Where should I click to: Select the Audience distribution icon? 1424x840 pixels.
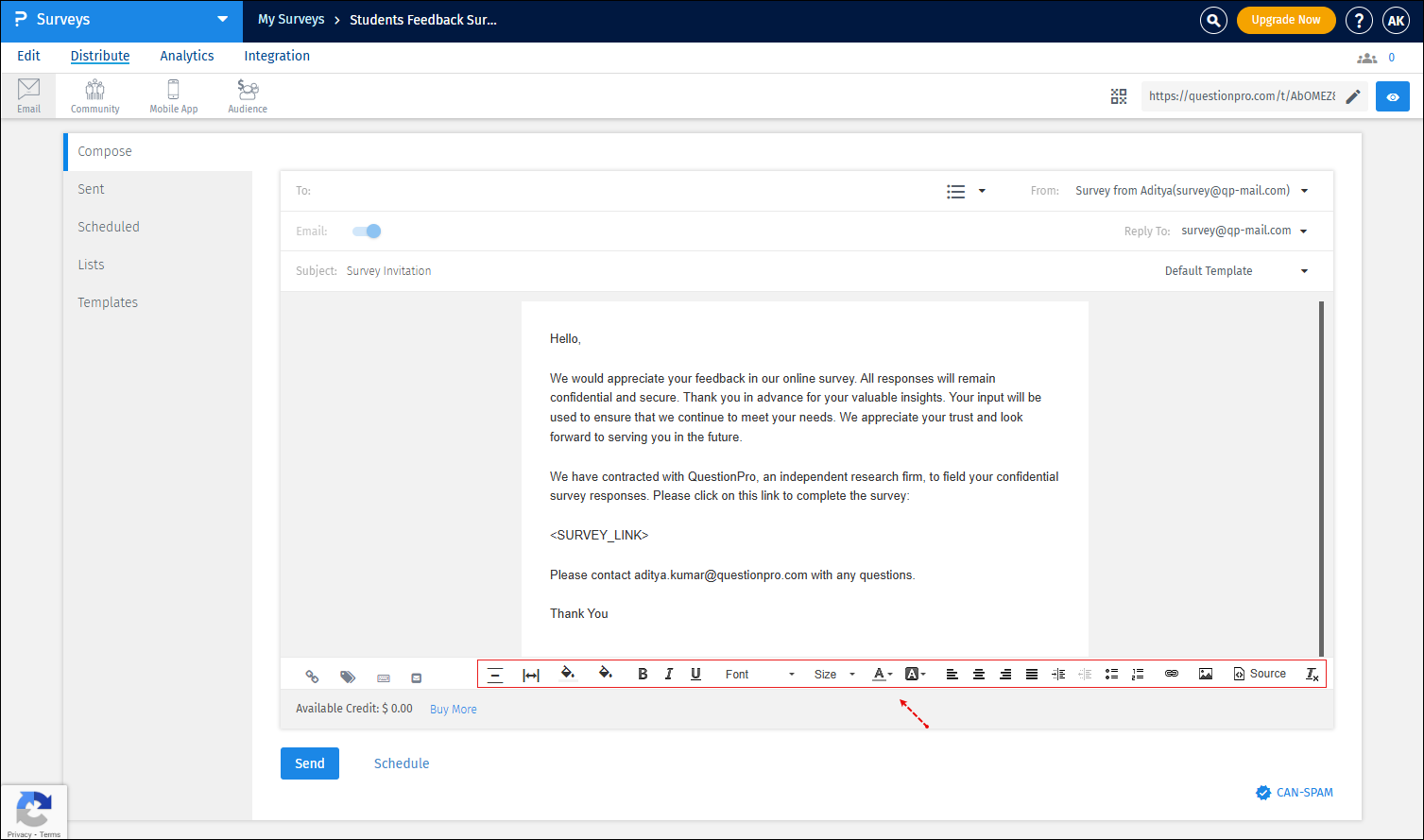point(247,94)
